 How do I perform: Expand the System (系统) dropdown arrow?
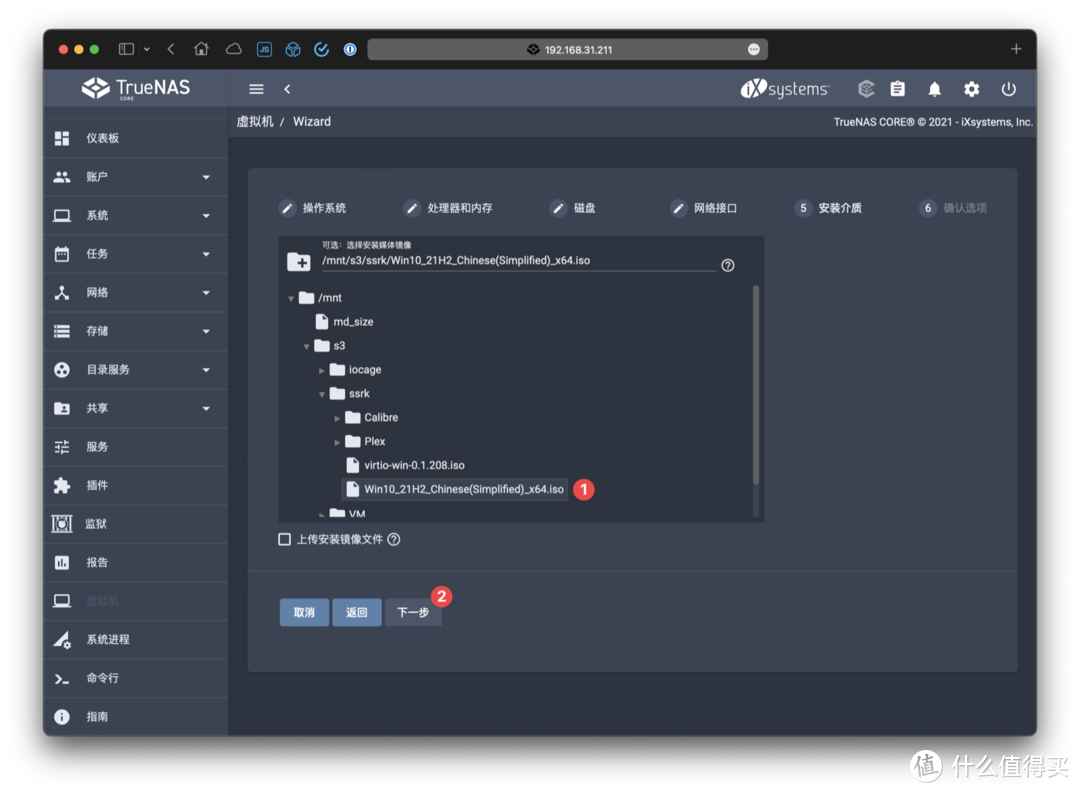click(206, 216)
